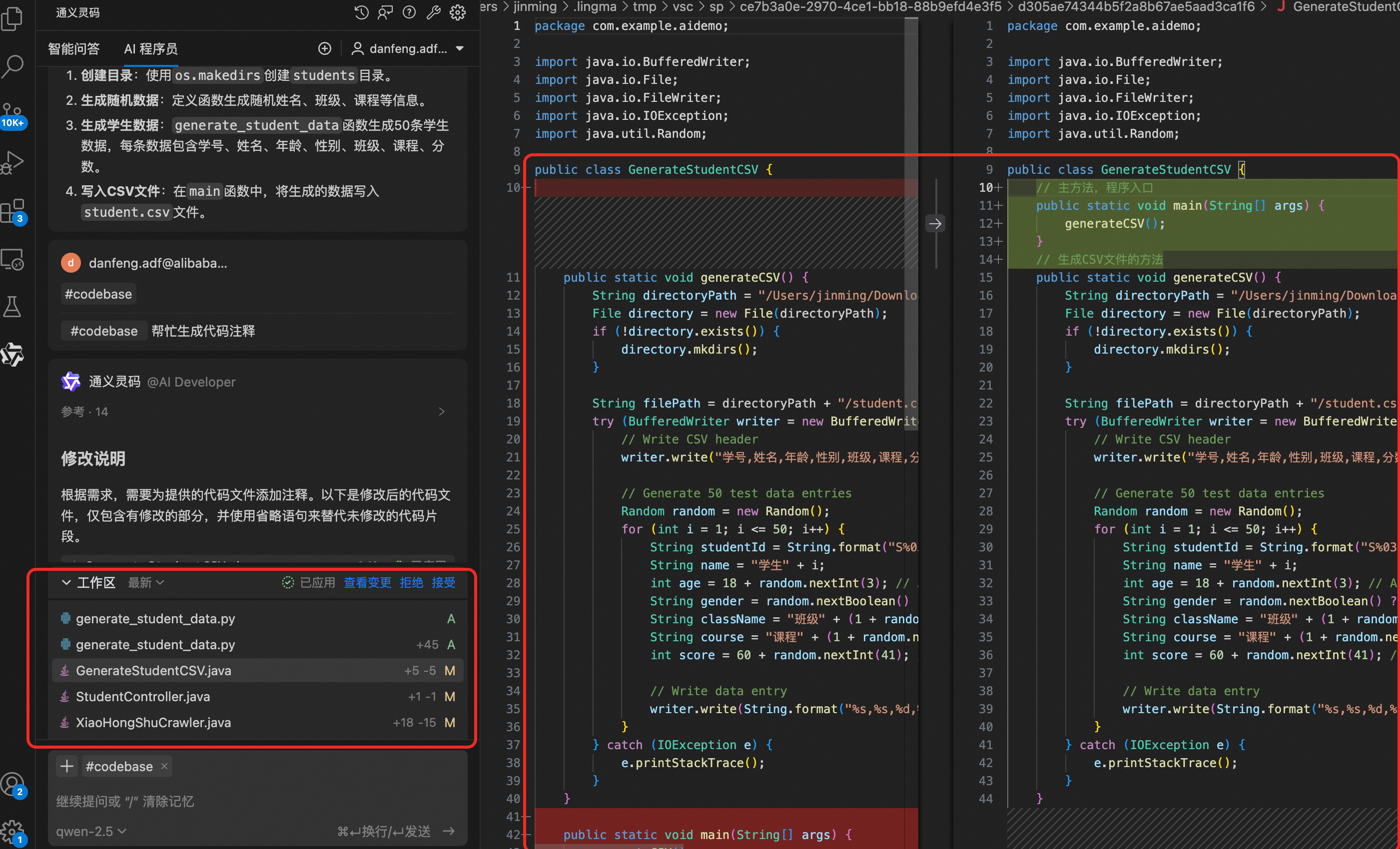Click the arrow to revert diff change

[x=935, y=224]
